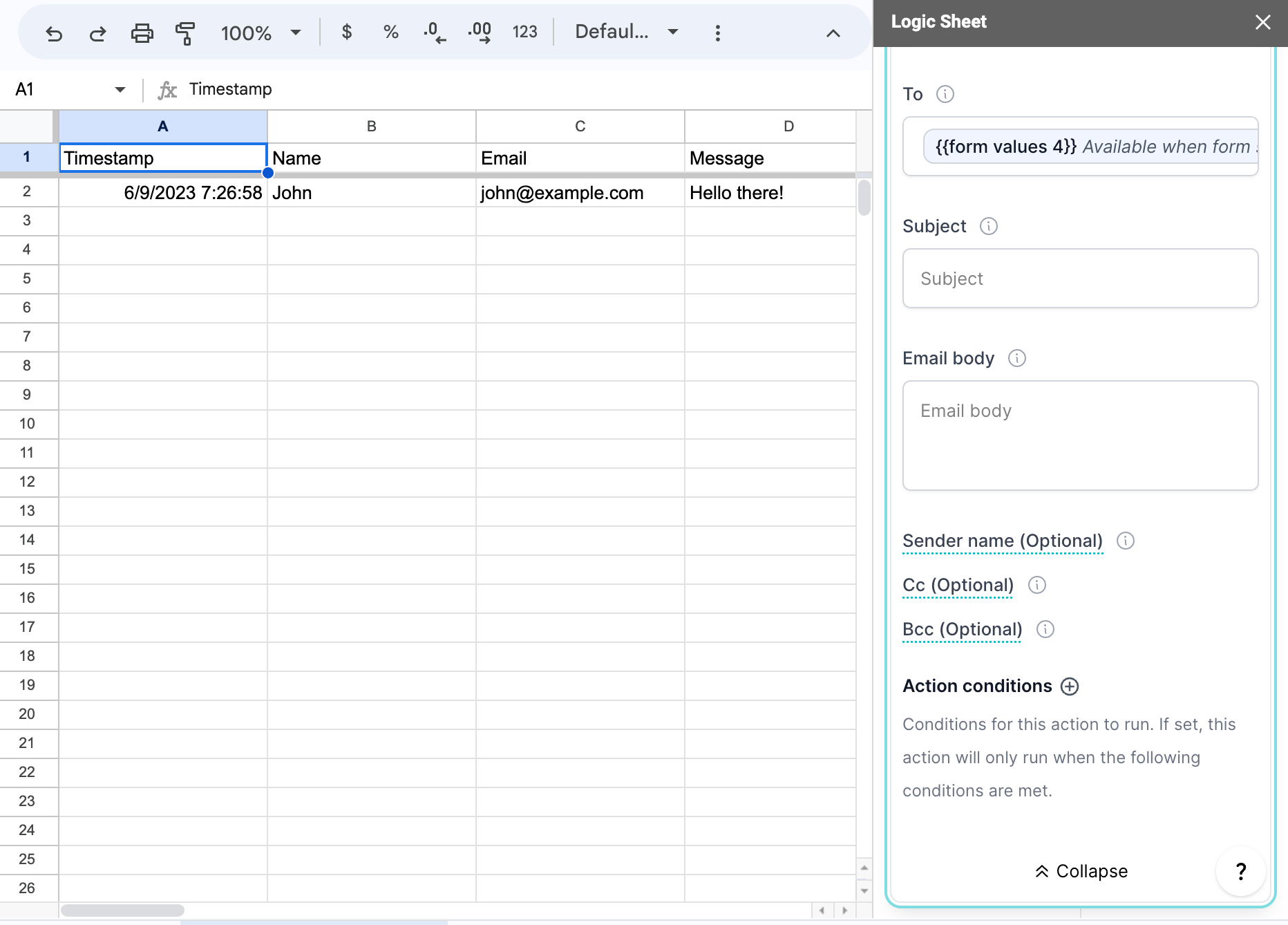
Task: Open the toolbar overflow menu
Action: [717, 32]
